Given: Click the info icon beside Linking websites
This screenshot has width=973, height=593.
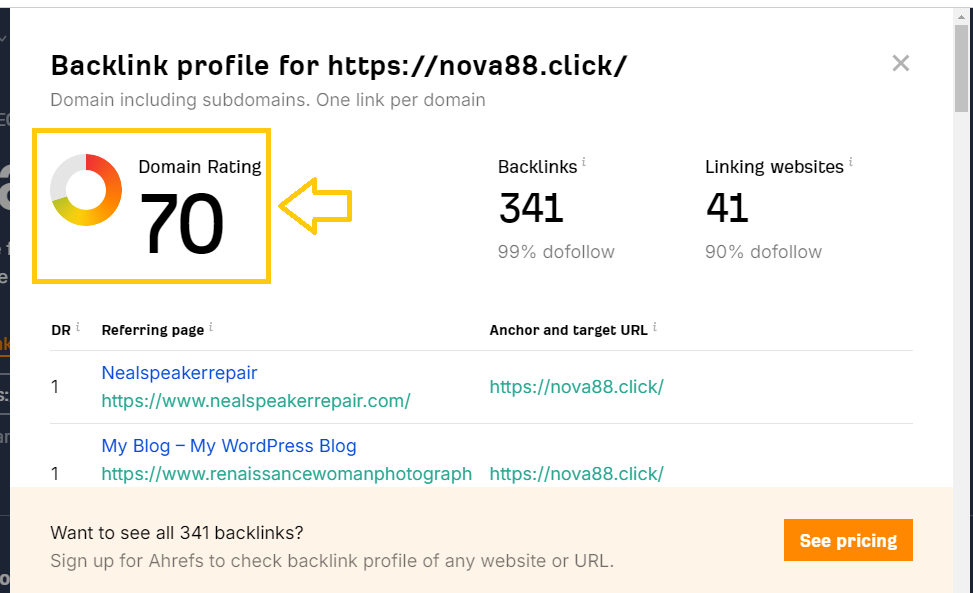Looking at the screenshot, I should pyautogui.click(x=851, y=162).
